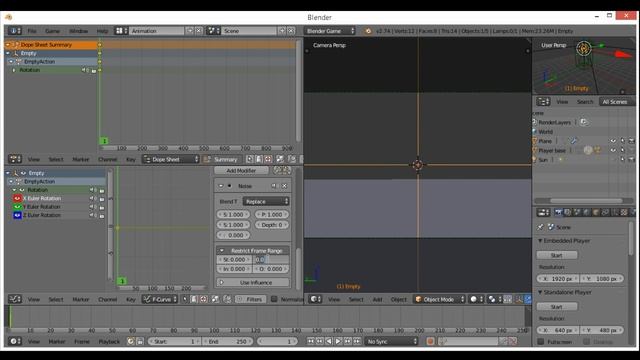Open the Dope Sheet editor type icon
640x360 pixels.
tap(15, 159)
